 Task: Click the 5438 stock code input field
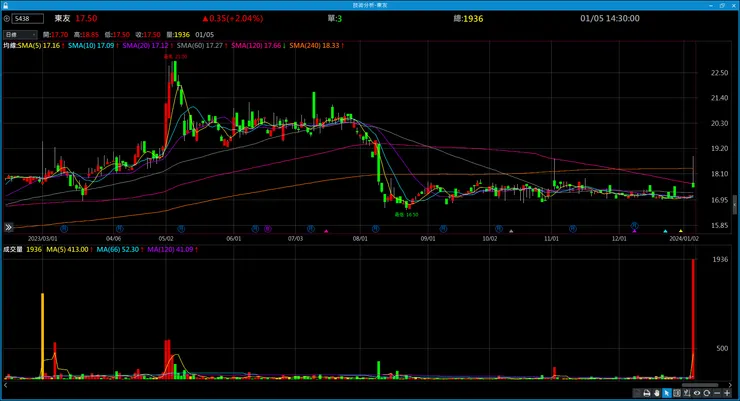click(x=28, y=19)
